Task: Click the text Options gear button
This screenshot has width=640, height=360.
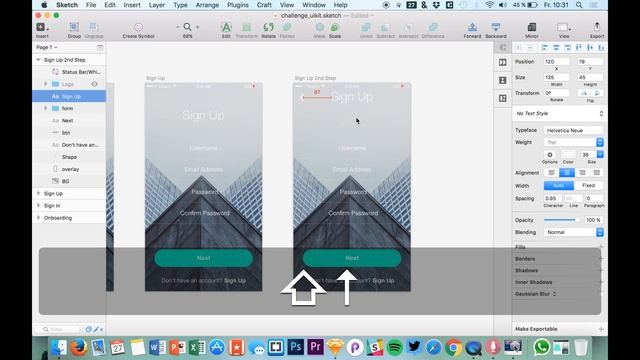Action: pyautogui.click(x=550, y=155)
